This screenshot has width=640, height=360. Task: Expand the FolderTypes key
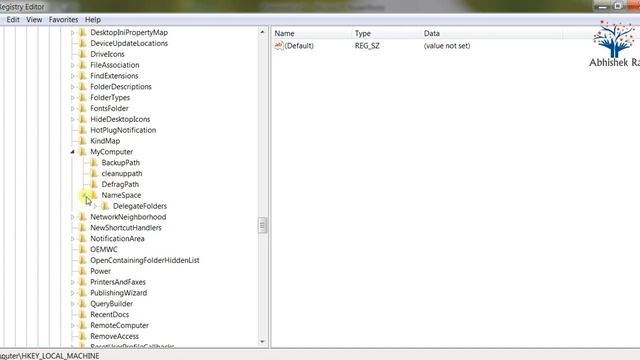point(73,98)
